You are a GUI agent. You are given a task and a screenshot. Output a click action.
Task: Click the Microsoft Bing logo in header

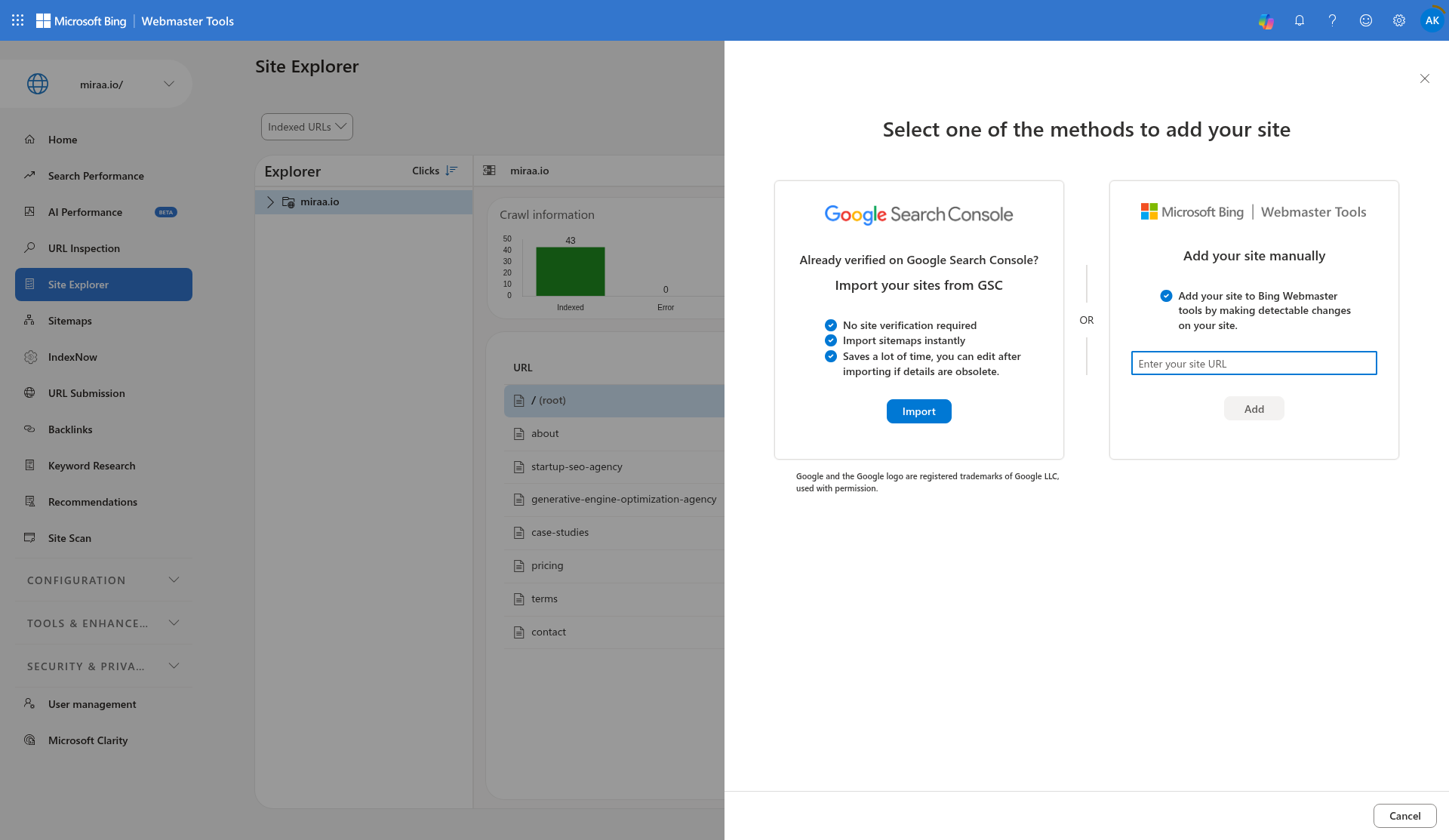[x=81, y=21]
